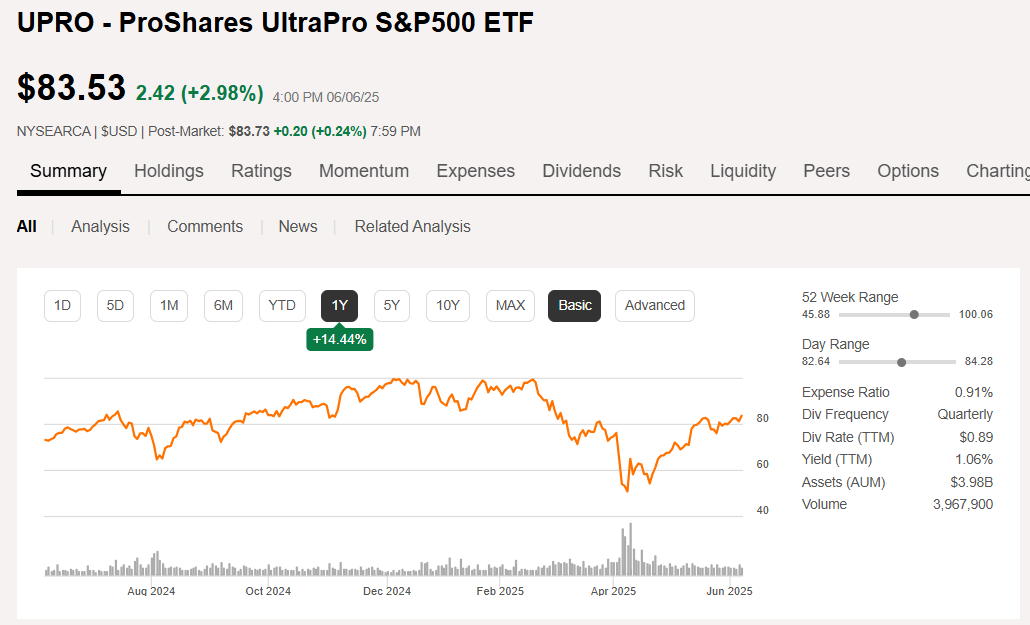Open the Comments section
The width and height of the screenshot is (1030, 625).
pos(205,226)
